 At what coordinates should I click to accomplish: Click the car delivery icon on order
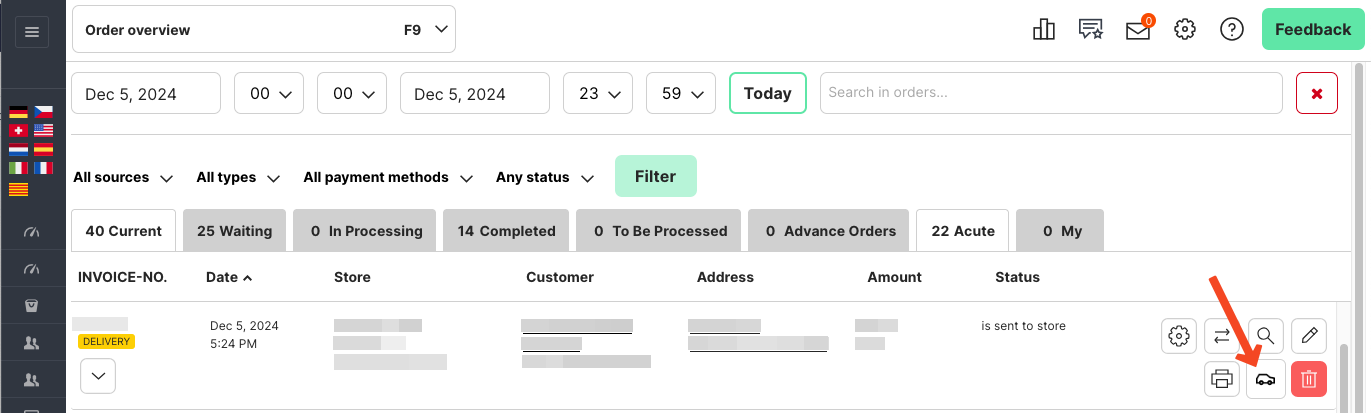pos(1265,379)
